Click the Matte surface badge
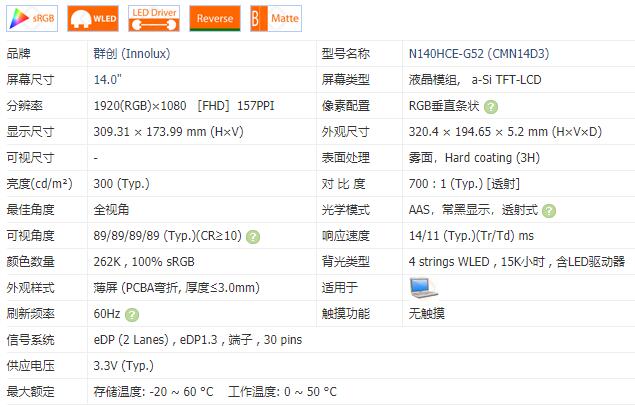The height and width of the screenshot is (407, 635). pyautogui.click(x=276, y=19)
